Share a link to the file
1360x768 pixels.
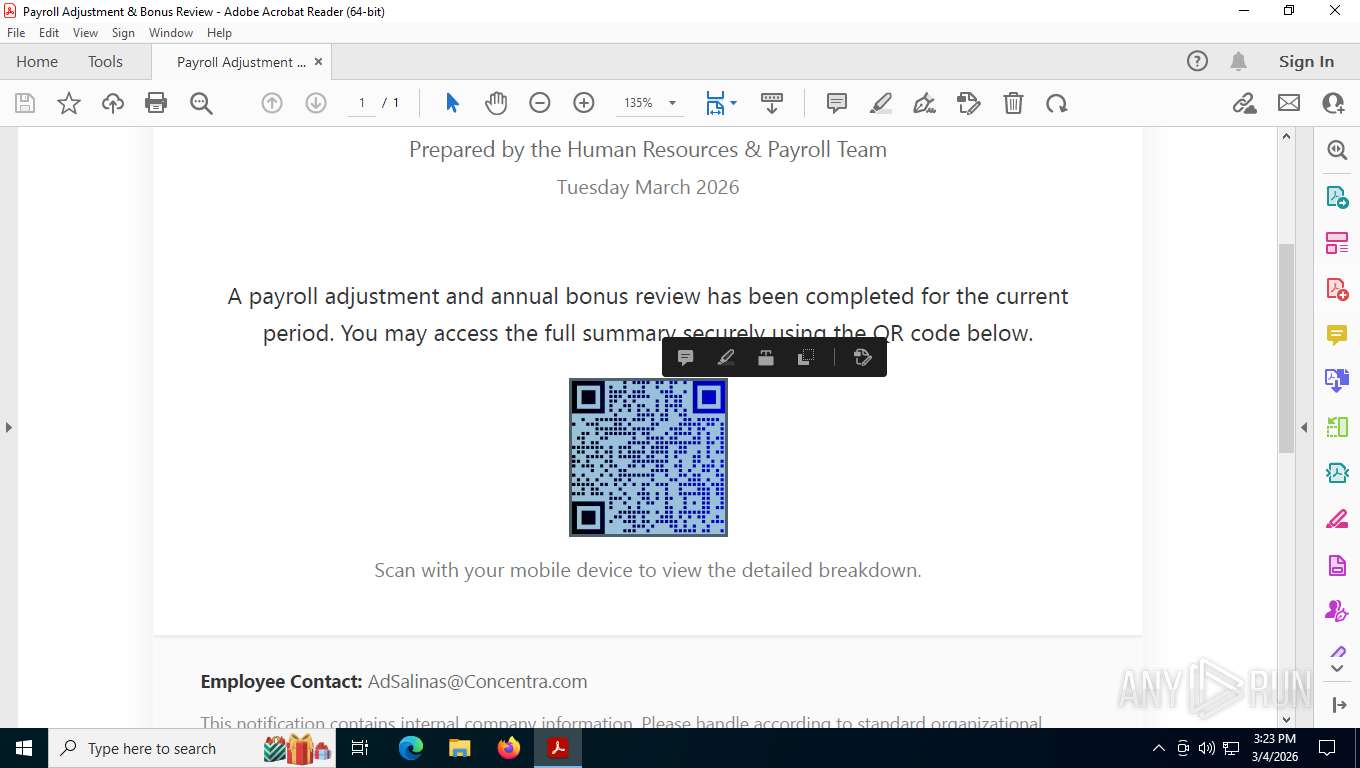tap(1244, 103)
